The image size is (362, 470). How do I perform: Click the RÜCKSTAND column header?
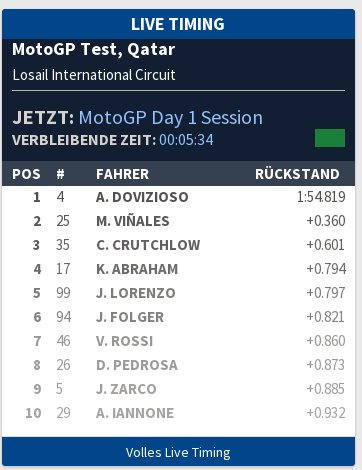click(297, 174)
